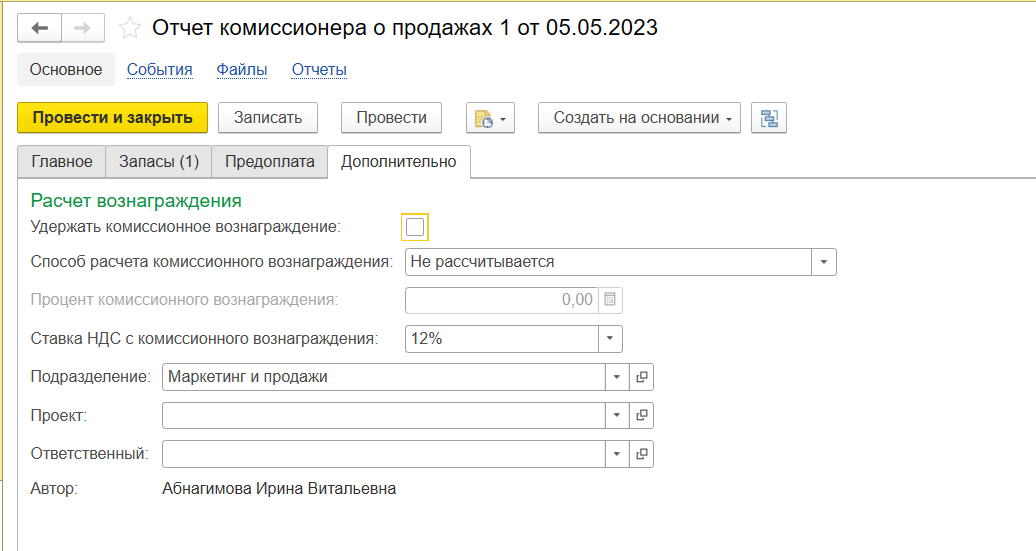1036x551 pixels.
Task: Switch to the Запасы (1) tab
Action: [x=158, y=162]
